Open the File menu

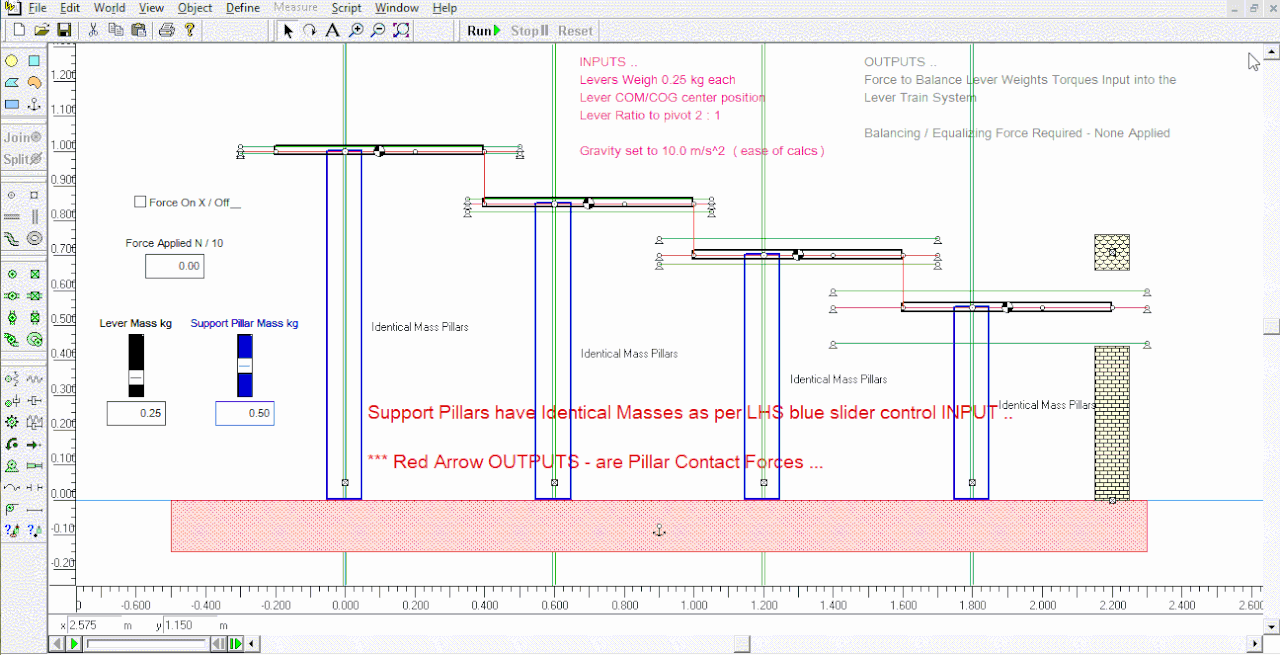(x=37, y=8)
